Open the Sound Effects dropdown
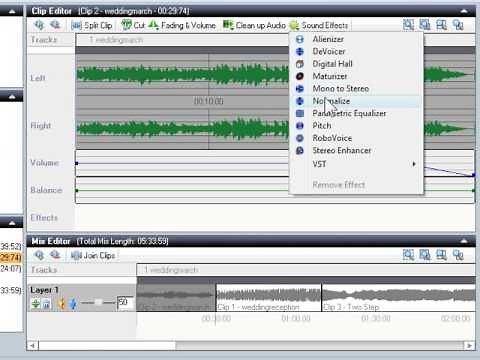Viewport: 480px width, 360px height. click(x=319, y=25)
